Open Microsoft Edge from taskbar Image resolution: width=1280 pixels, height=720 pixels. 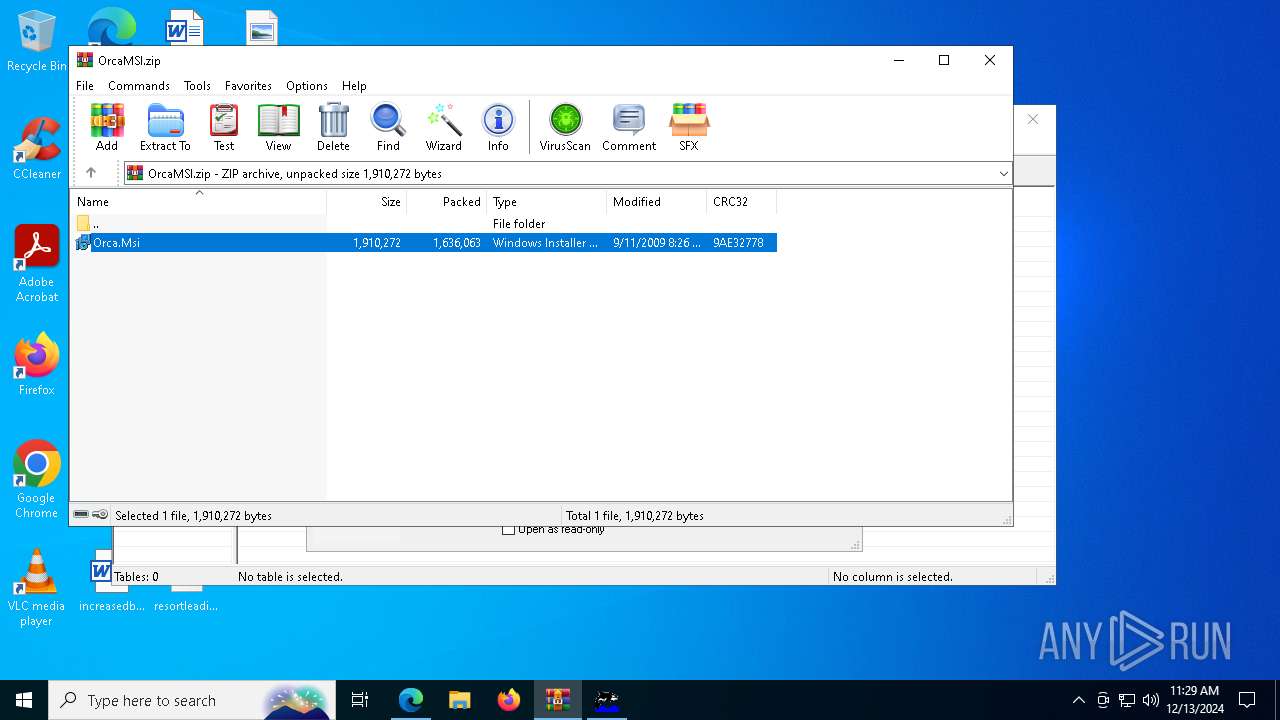point(411,700)
